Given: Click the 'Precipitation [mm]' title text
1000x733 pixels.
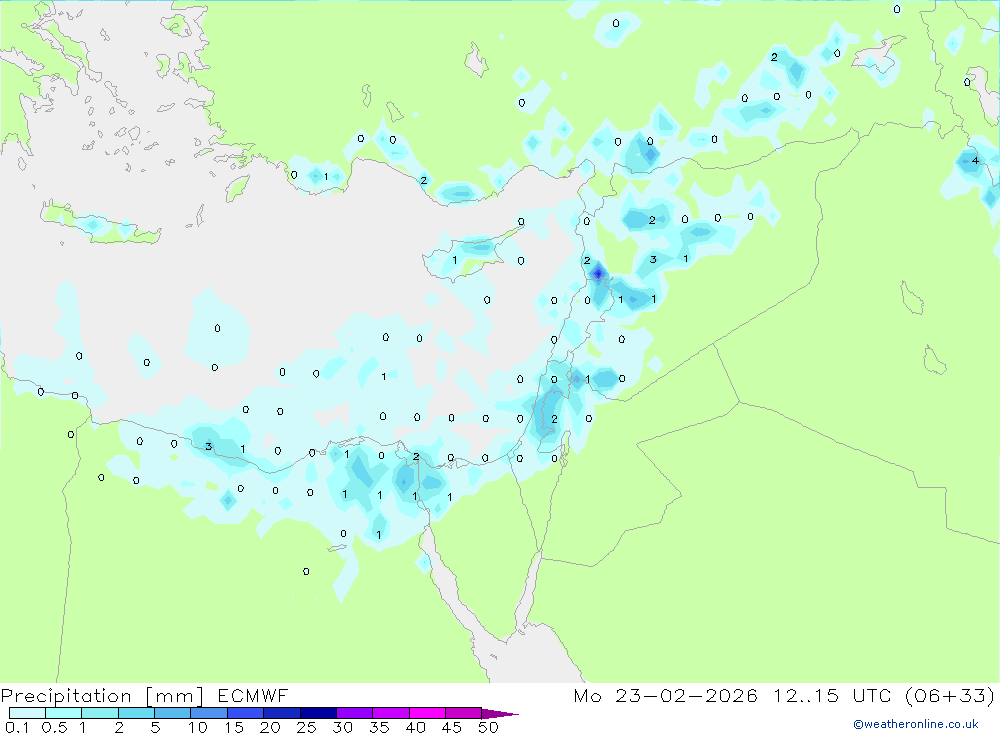Looking at the screenshot, I should (102, 696).
